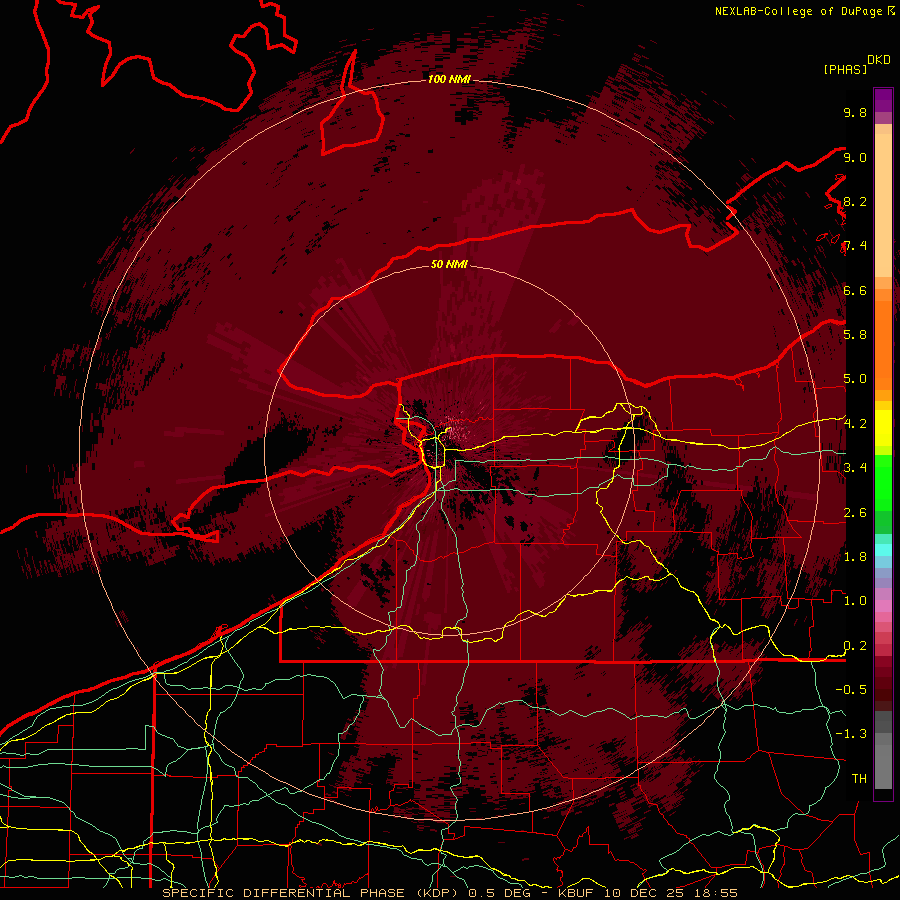The height and width of the screenshot is (900, 900).
Task: Click the 8.2 scale value
Action: click(855, 201)
